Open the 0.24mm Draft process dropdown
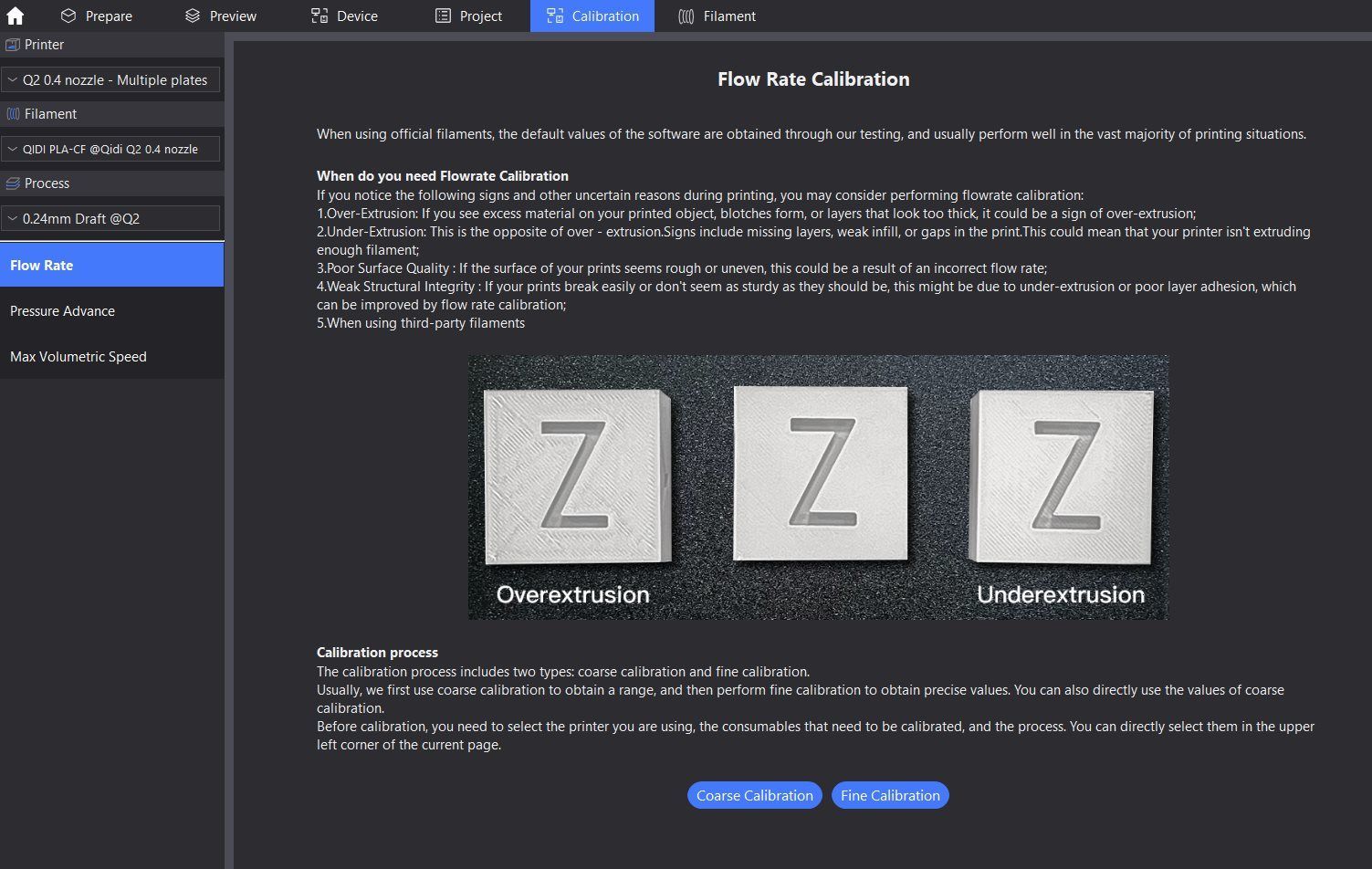 tap(110, 219)
